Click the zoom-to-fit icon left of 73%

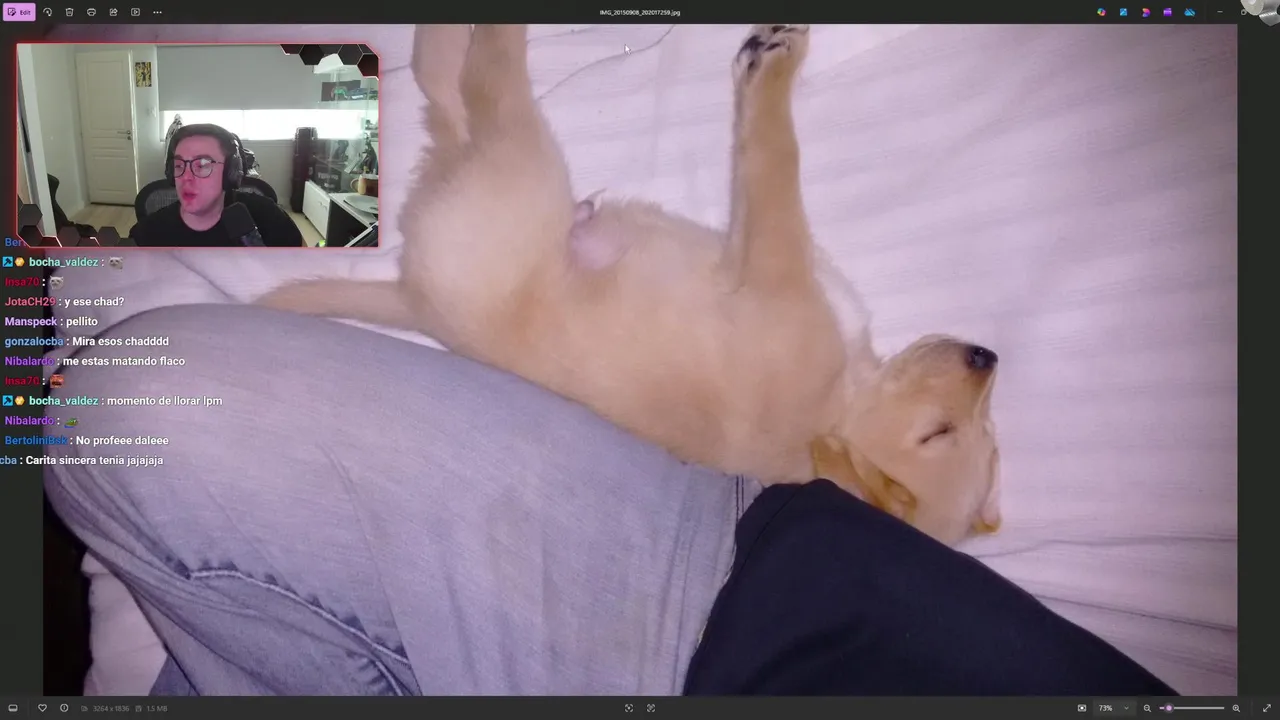(x=1082, y=708)
